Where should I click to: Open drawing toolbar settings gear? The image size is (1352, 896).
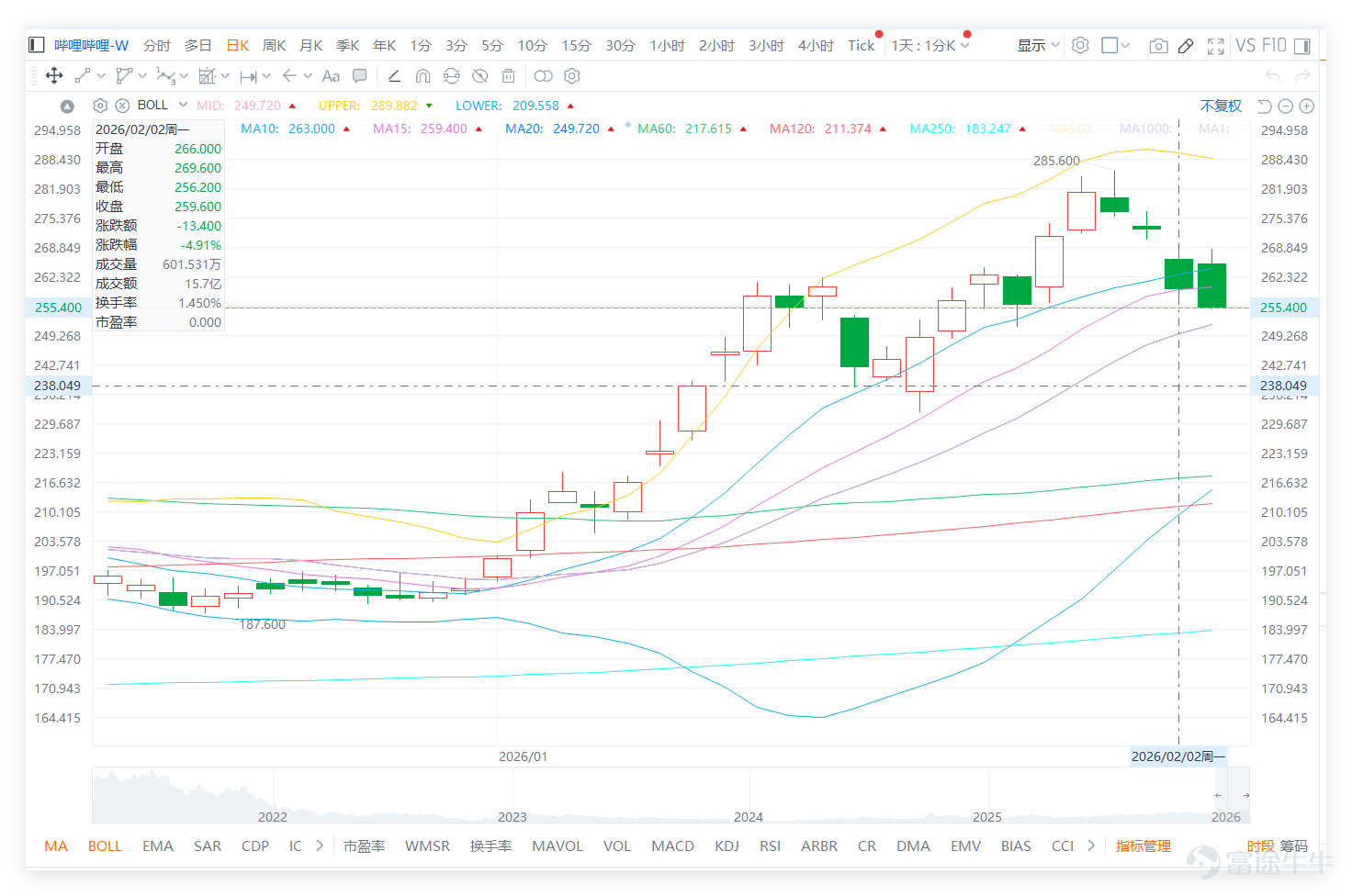pos(572,76)
